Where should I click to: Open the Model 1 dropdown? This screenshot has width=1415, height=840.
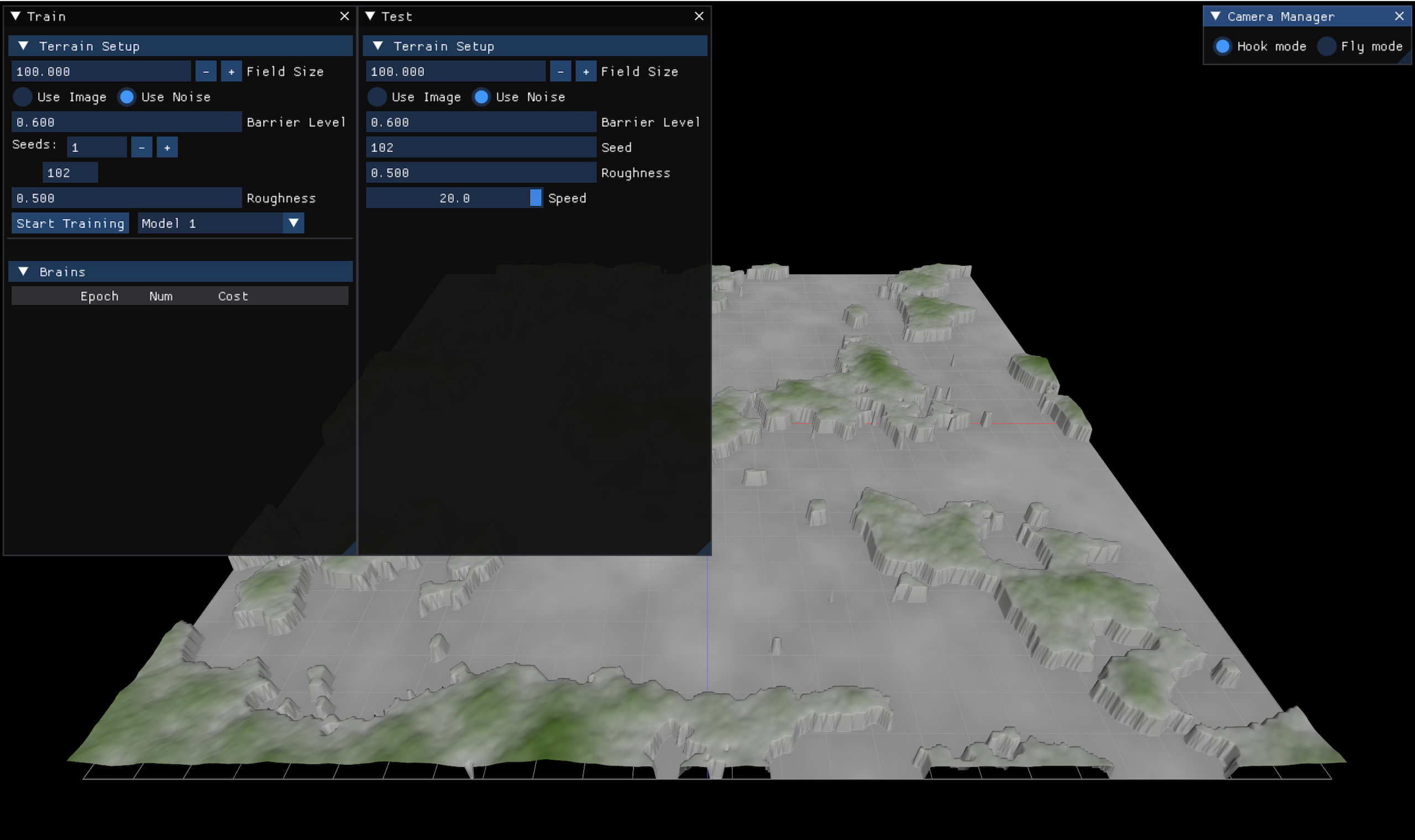click(293, 223)
